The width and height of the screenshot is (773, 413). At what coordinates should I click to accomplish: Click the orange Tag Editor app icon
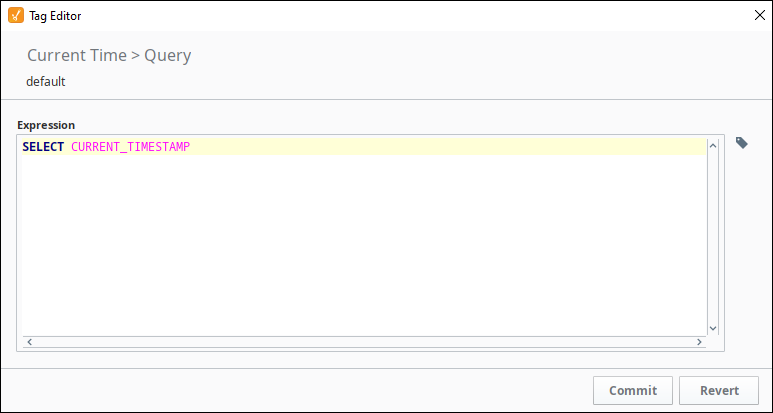(16, 15)
